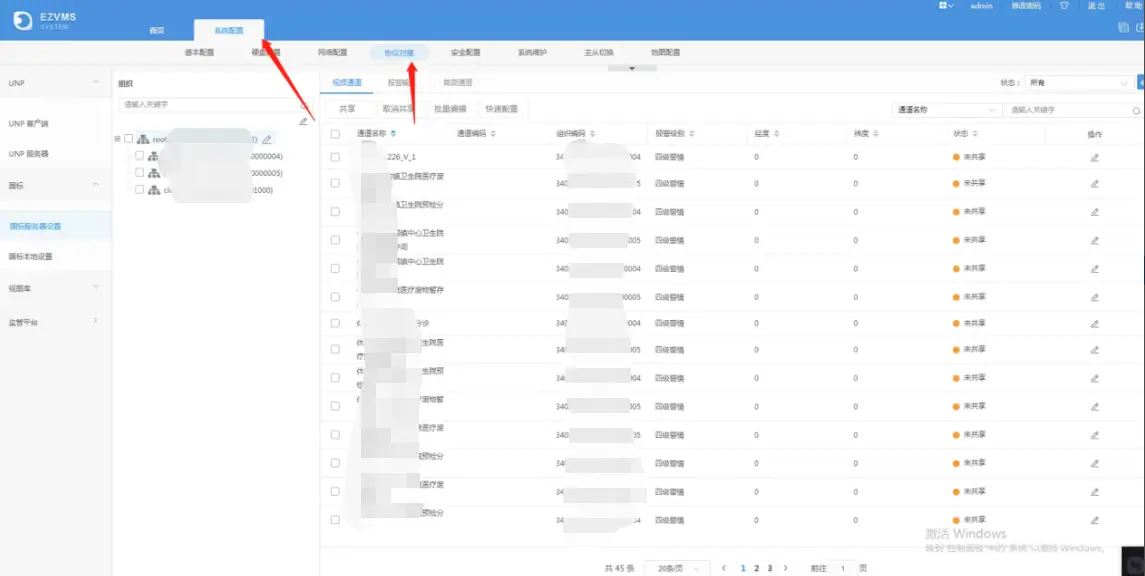Switch to the 首页 top tab
This screenshot has height=576, width=1145.
point(156,31)
